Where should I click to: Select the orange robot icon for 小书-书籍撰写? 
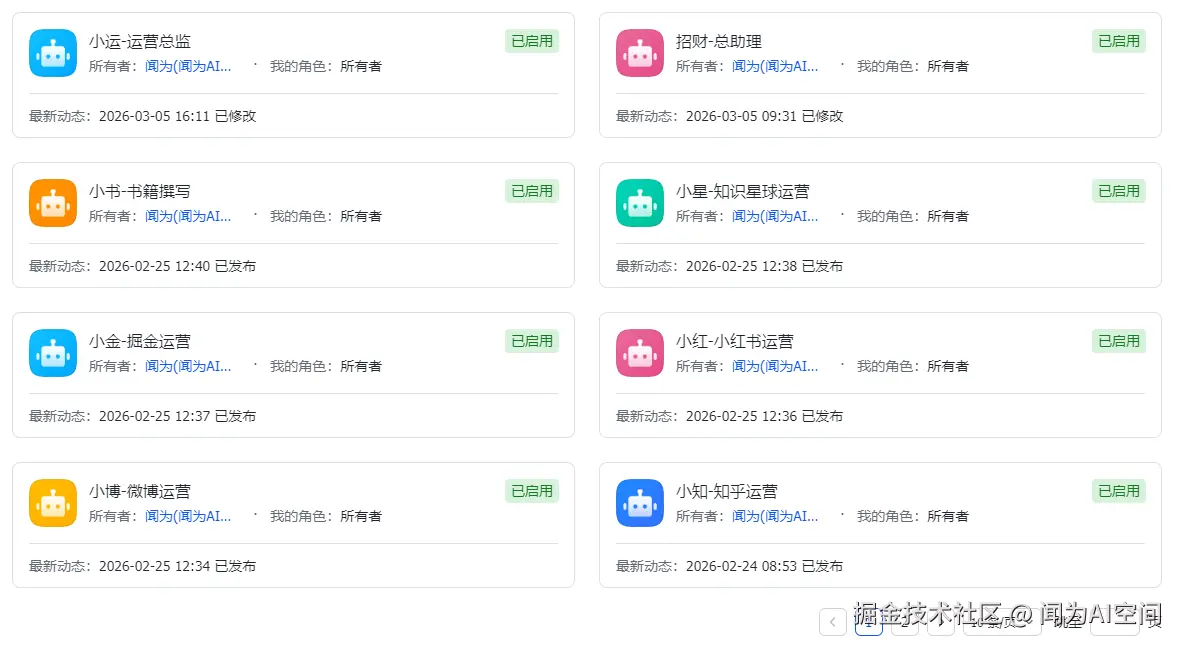click(53, 203)
